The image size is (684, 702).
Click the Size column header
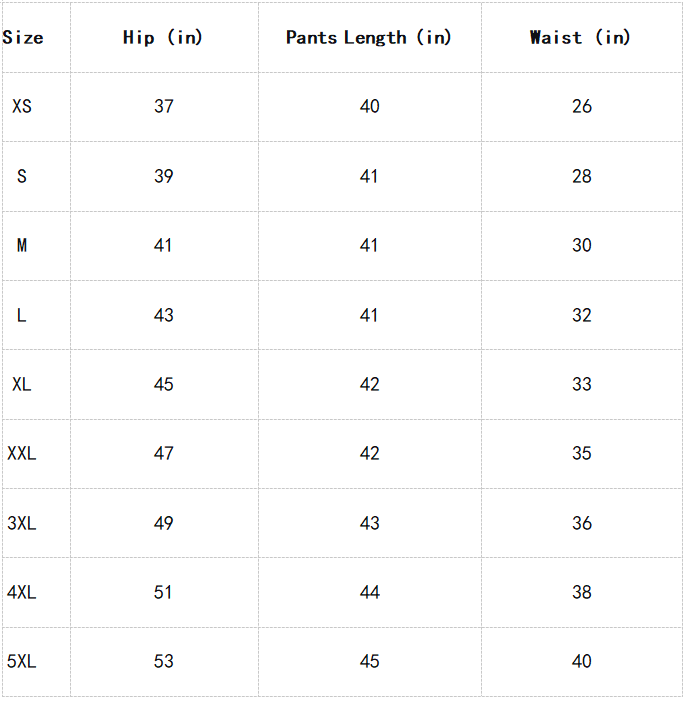point(23,38)
